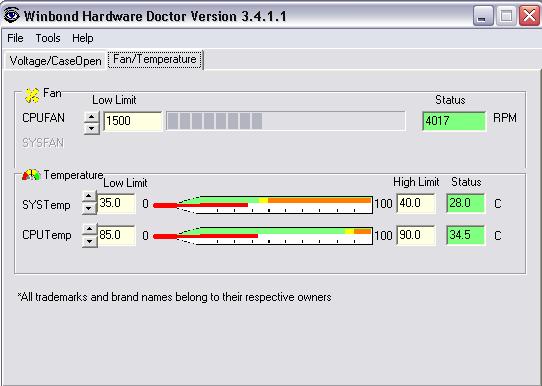Click the CPUTemp high limit field 90.0

415,235
